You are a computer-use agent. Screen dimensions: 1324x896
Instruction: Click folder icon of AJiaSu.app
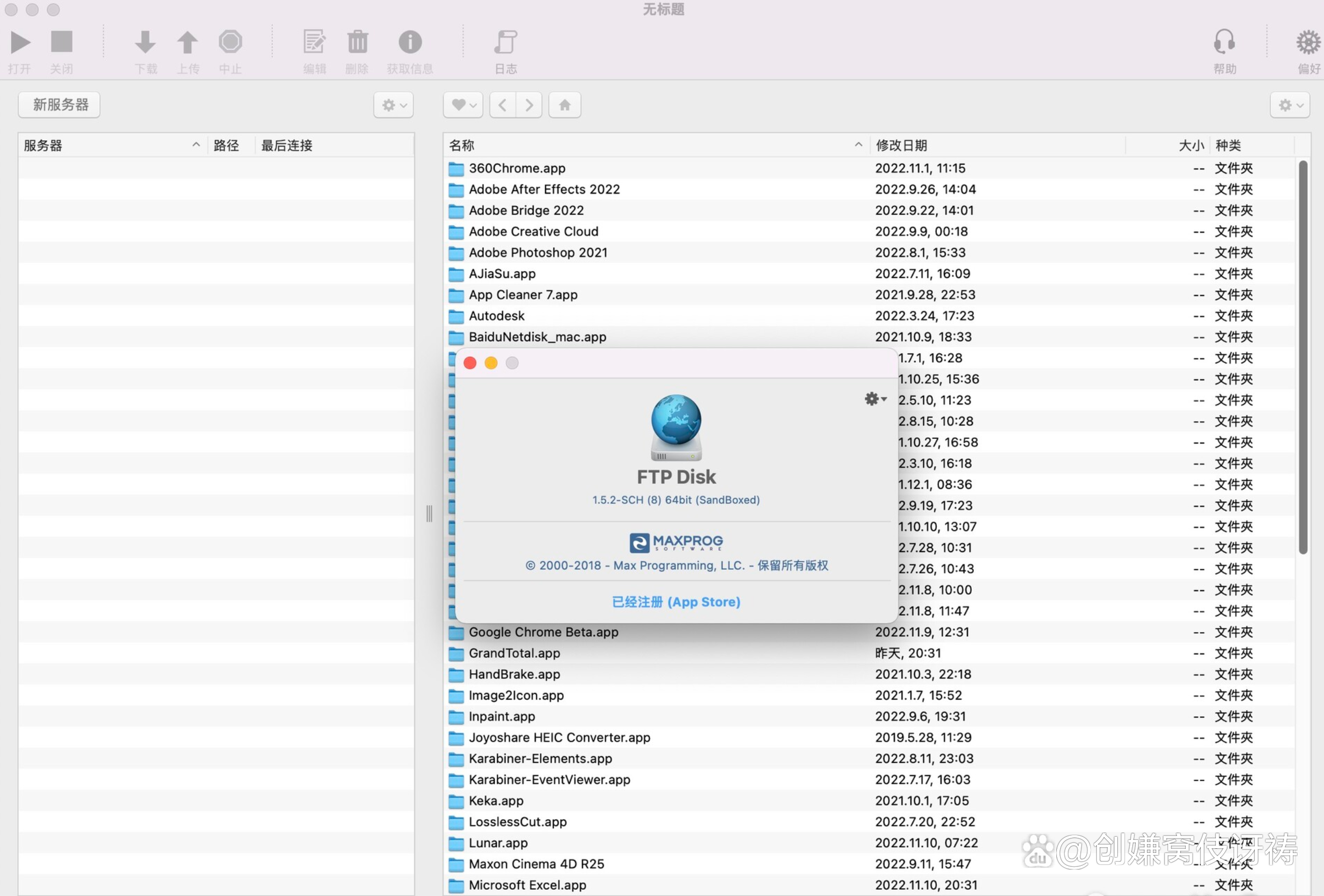456,274
